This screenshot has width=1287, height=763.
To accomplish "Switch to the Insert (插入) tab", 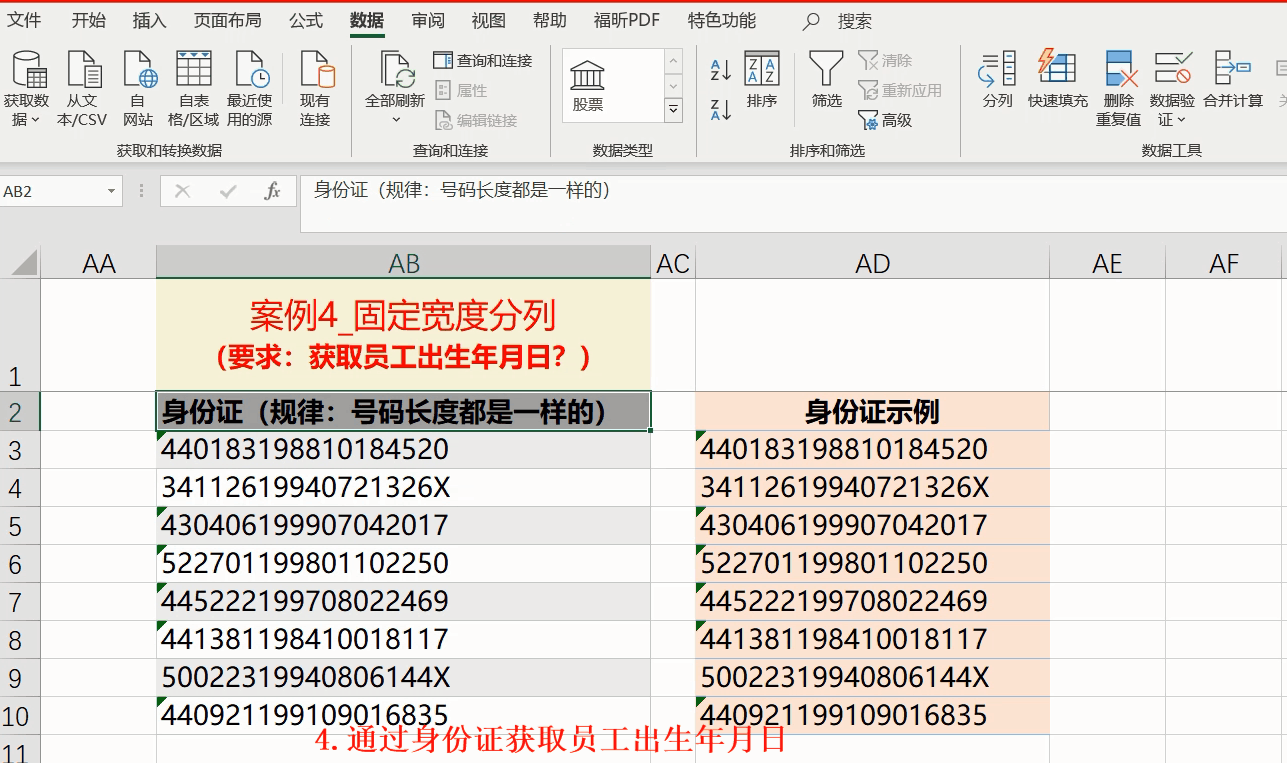I will 149,20.
